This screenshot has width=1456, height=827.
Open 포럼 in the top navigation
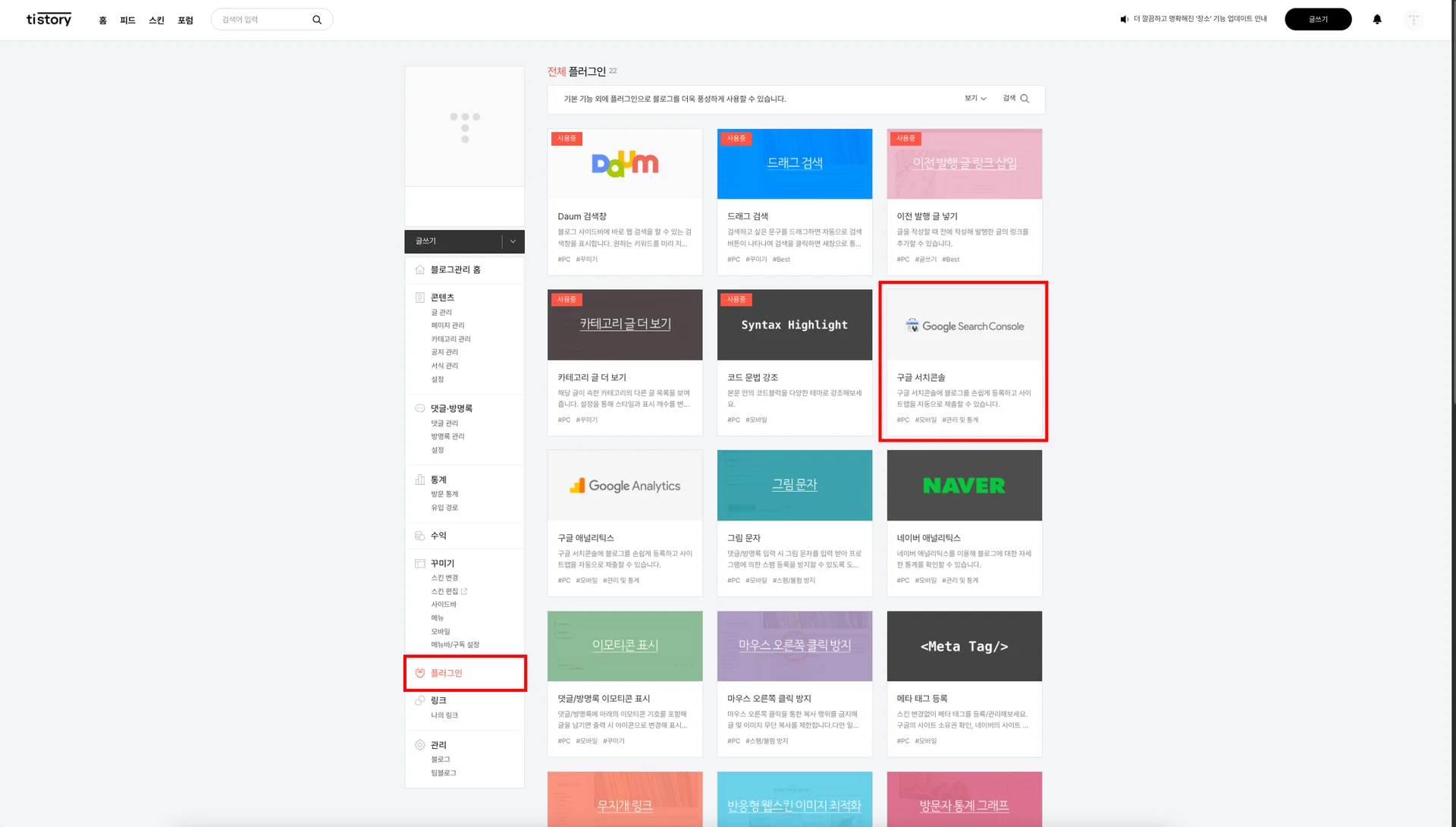(186, 20)
